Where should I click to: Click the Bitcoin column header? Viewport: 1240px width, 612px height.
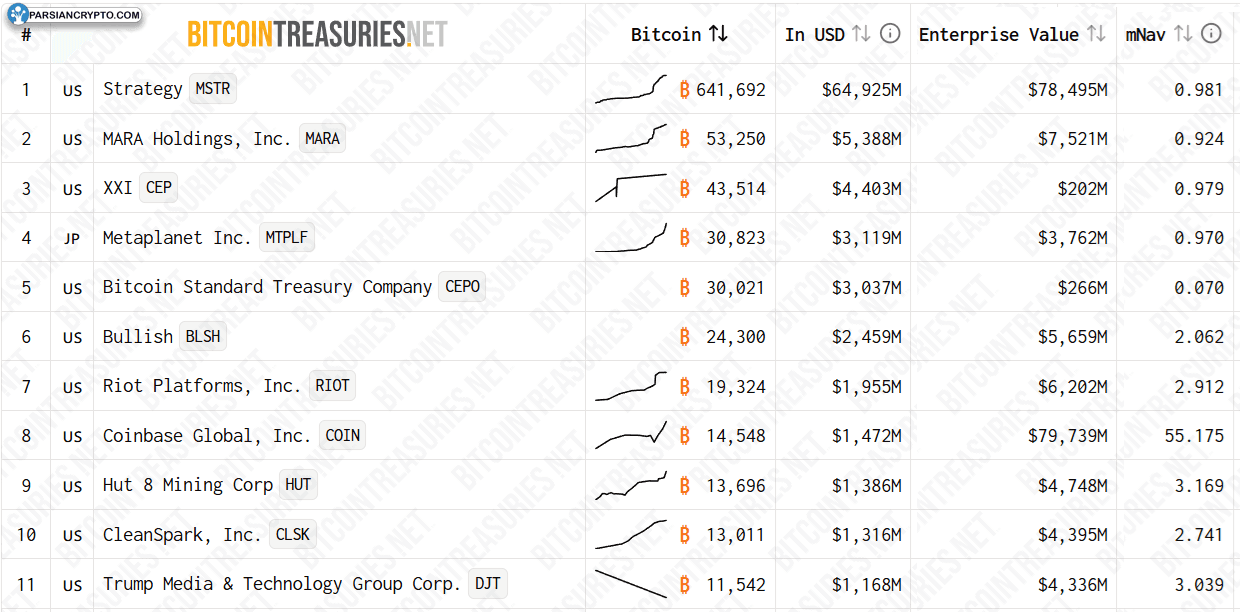coord(666,34)
